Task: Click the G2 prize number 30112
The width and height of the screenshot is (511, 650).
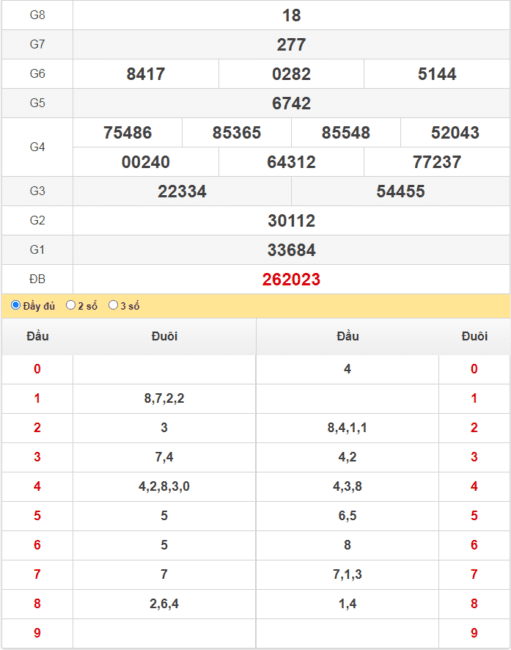Action: [x=291, y=221]
